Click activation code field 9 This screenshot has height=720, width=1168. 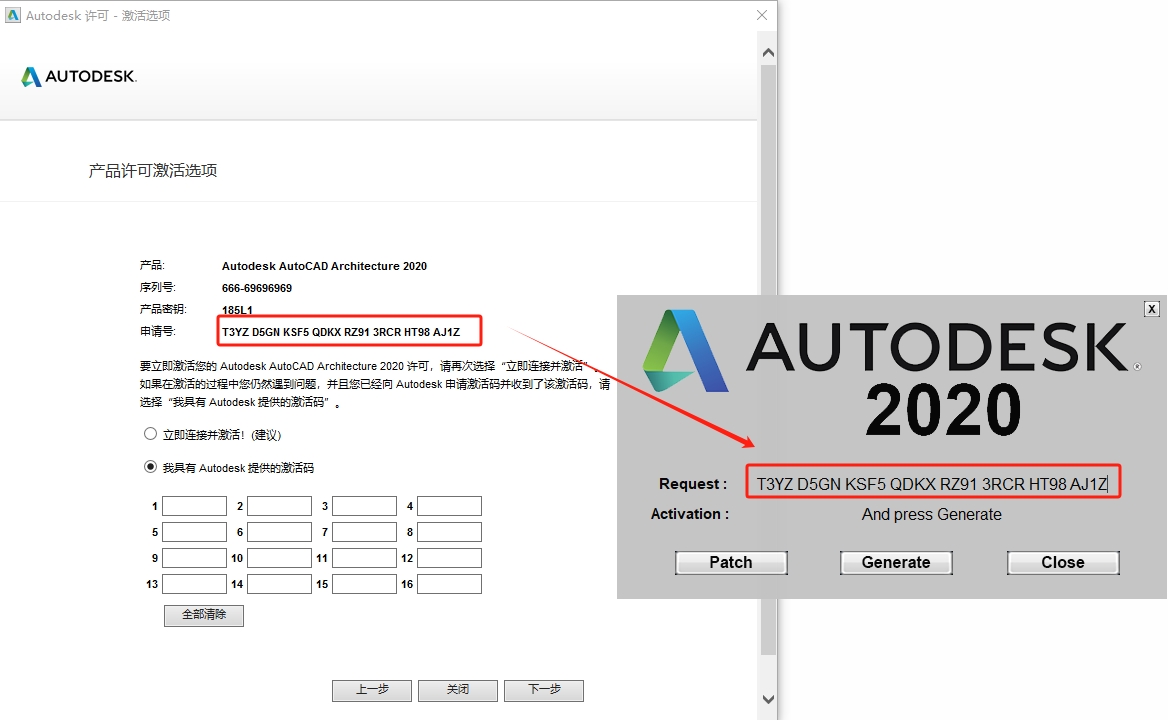tap(194, 558)
